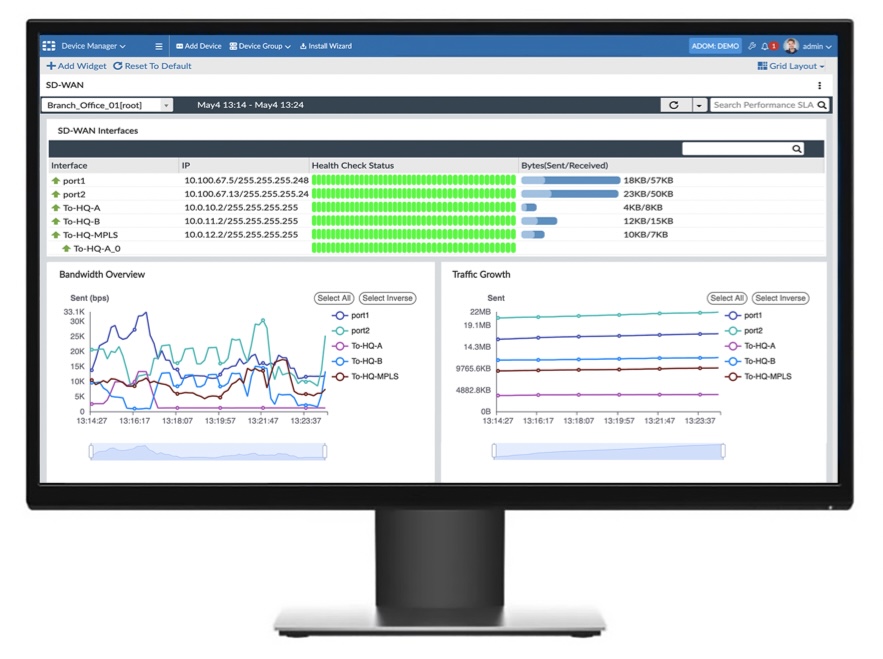Screen dimensions: 883x659
Task: Toggle port2 series in Traffic Growth legend
Action: pyautogui.click(x=744, y=330)
